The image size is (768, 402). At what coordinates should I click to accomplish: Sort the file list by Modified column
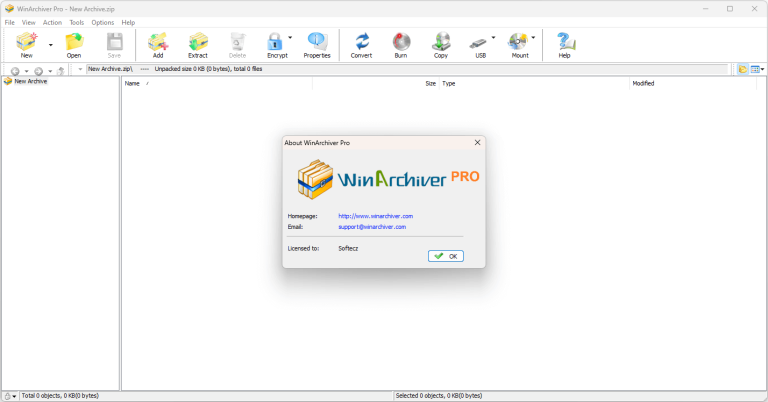click(642, 84)
